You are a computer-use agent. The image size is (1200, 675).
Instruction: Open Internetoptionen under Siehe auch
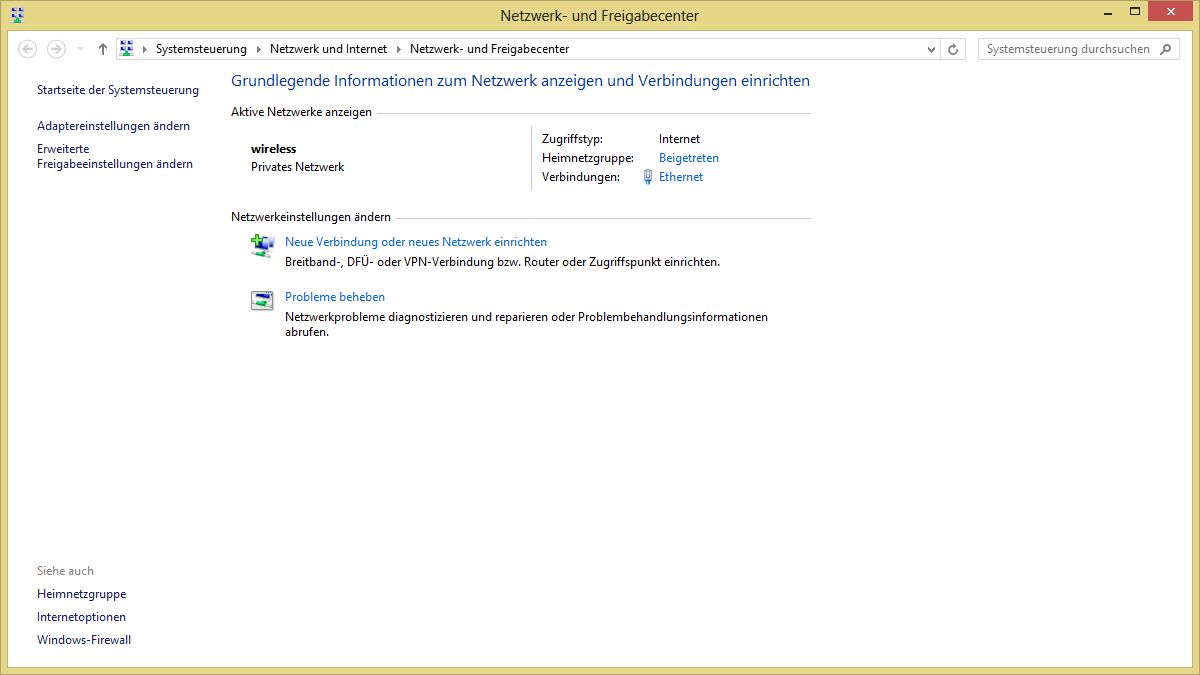(x=82, y=617)
